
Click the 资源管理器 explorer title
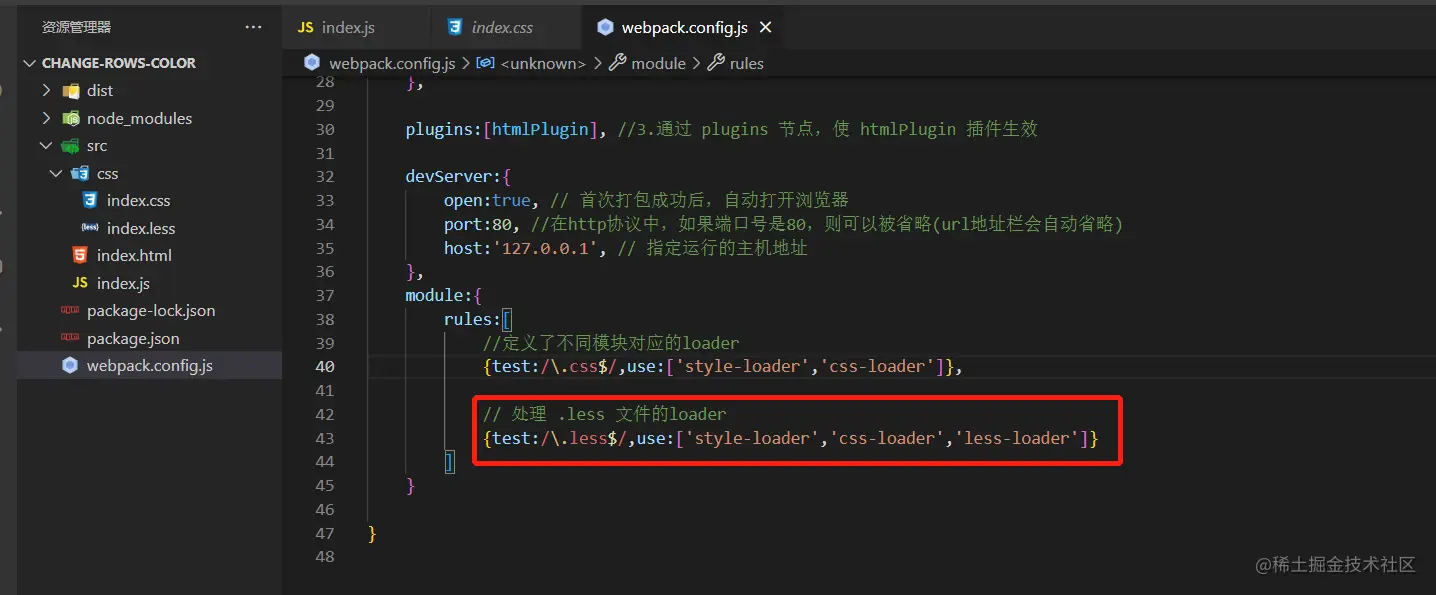point(77,27)
